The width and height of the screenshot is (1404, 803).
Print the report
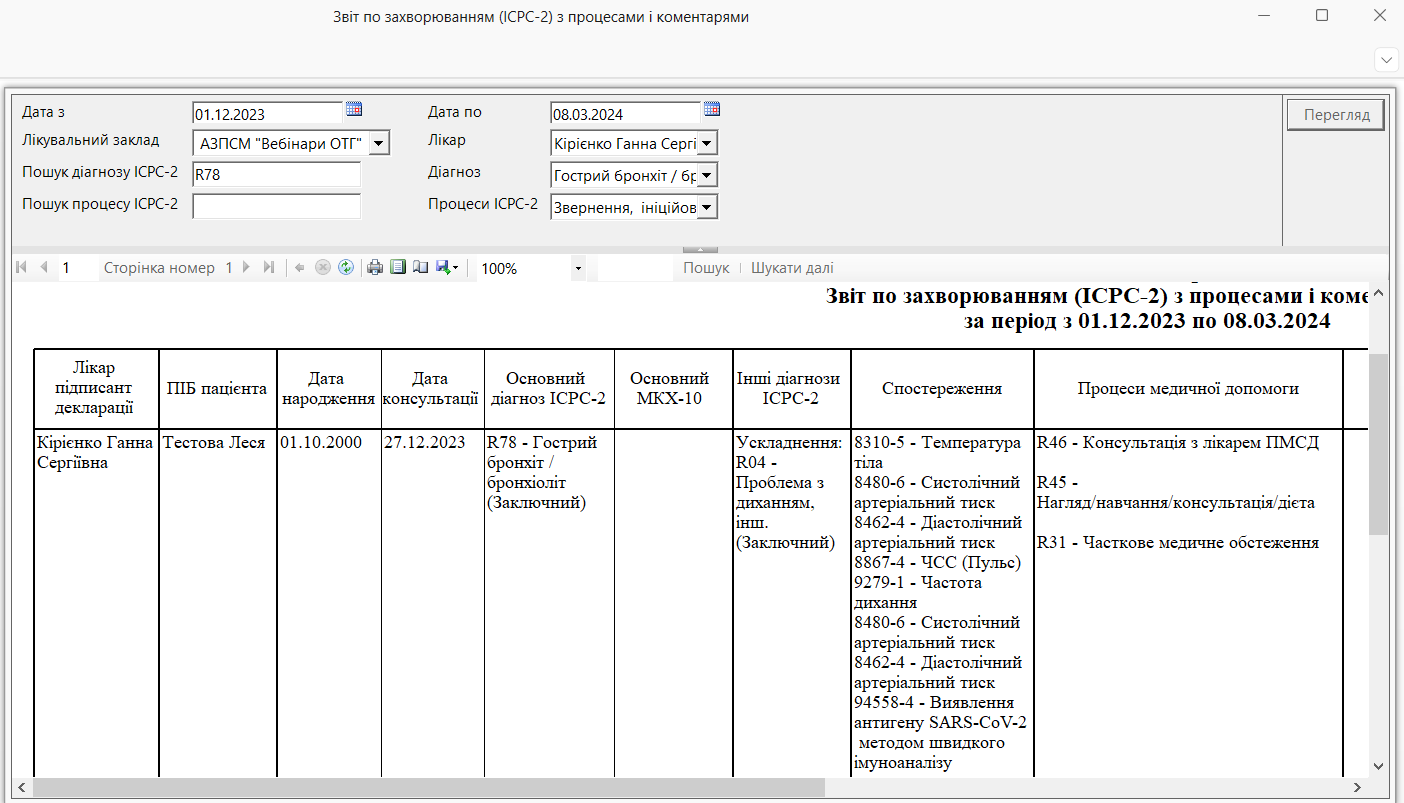coord(375,268)
